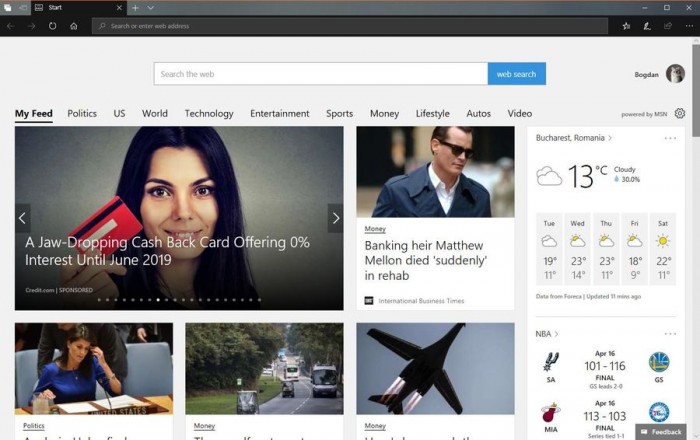The height and width of the screenshot is (440, 700).
Task: Switch to the Politics tab
Action: tap(82, 114)
